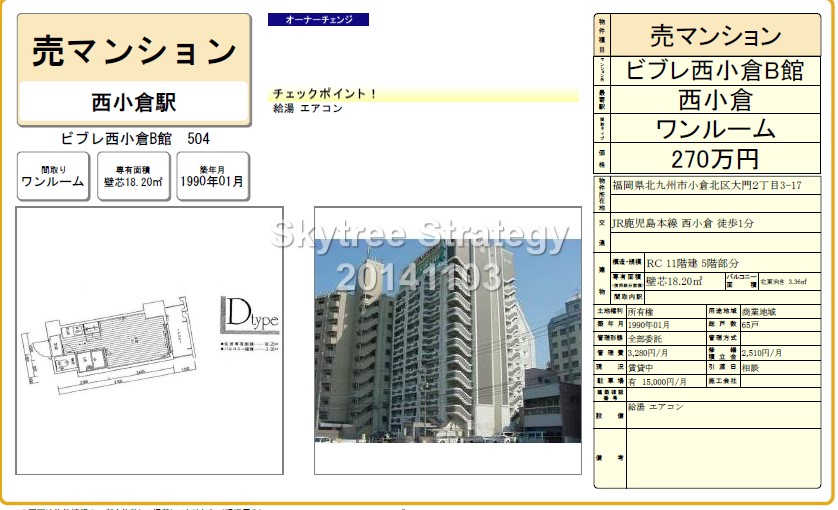Click the 構造・規模 label cell
Image resolution: width=838 pixels, height=510 pixels.
coord(627,262)
